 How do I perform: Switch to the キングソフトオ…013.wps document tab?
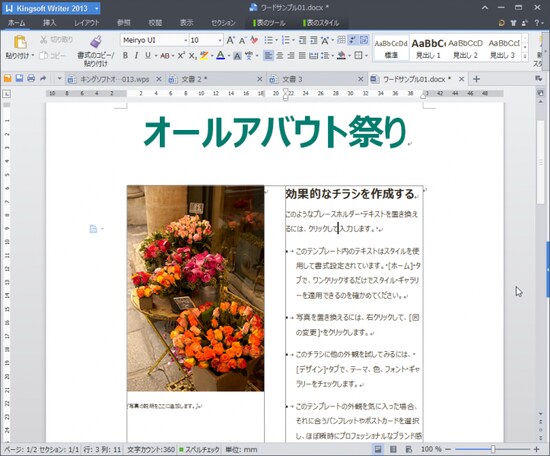[114, 79]
